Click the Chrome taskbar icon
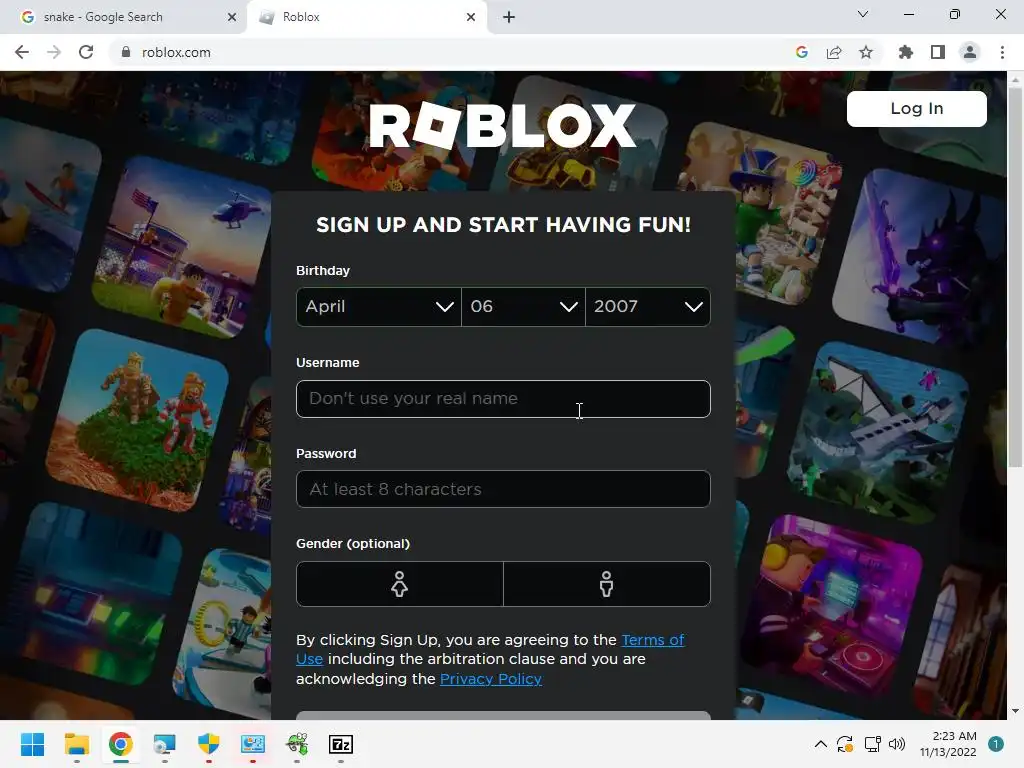Image resolution: width=1024 pixels, height=768 pixels. 121,744
